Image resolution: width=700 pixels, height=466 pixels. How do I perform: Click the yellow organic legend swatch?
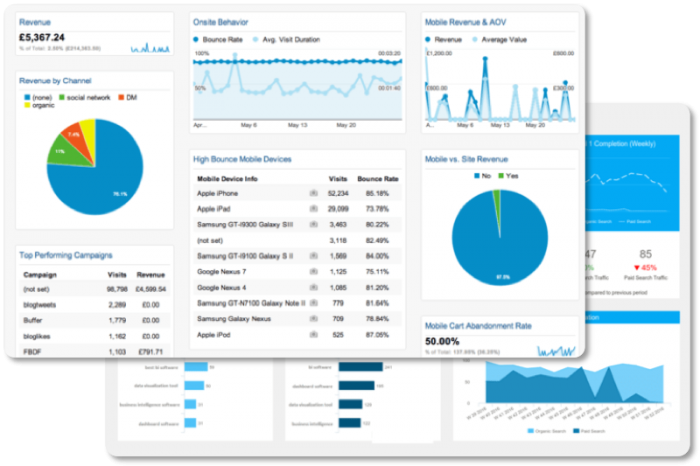tap(27, 105)
